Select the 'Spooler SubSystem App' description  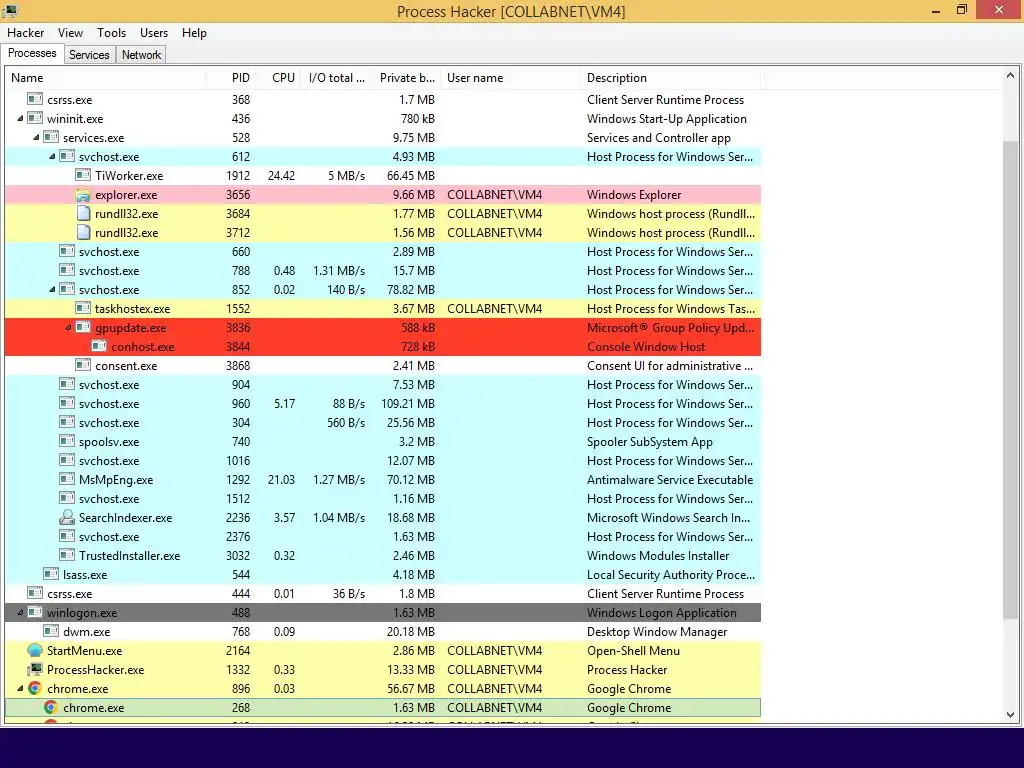click(650, 441)
